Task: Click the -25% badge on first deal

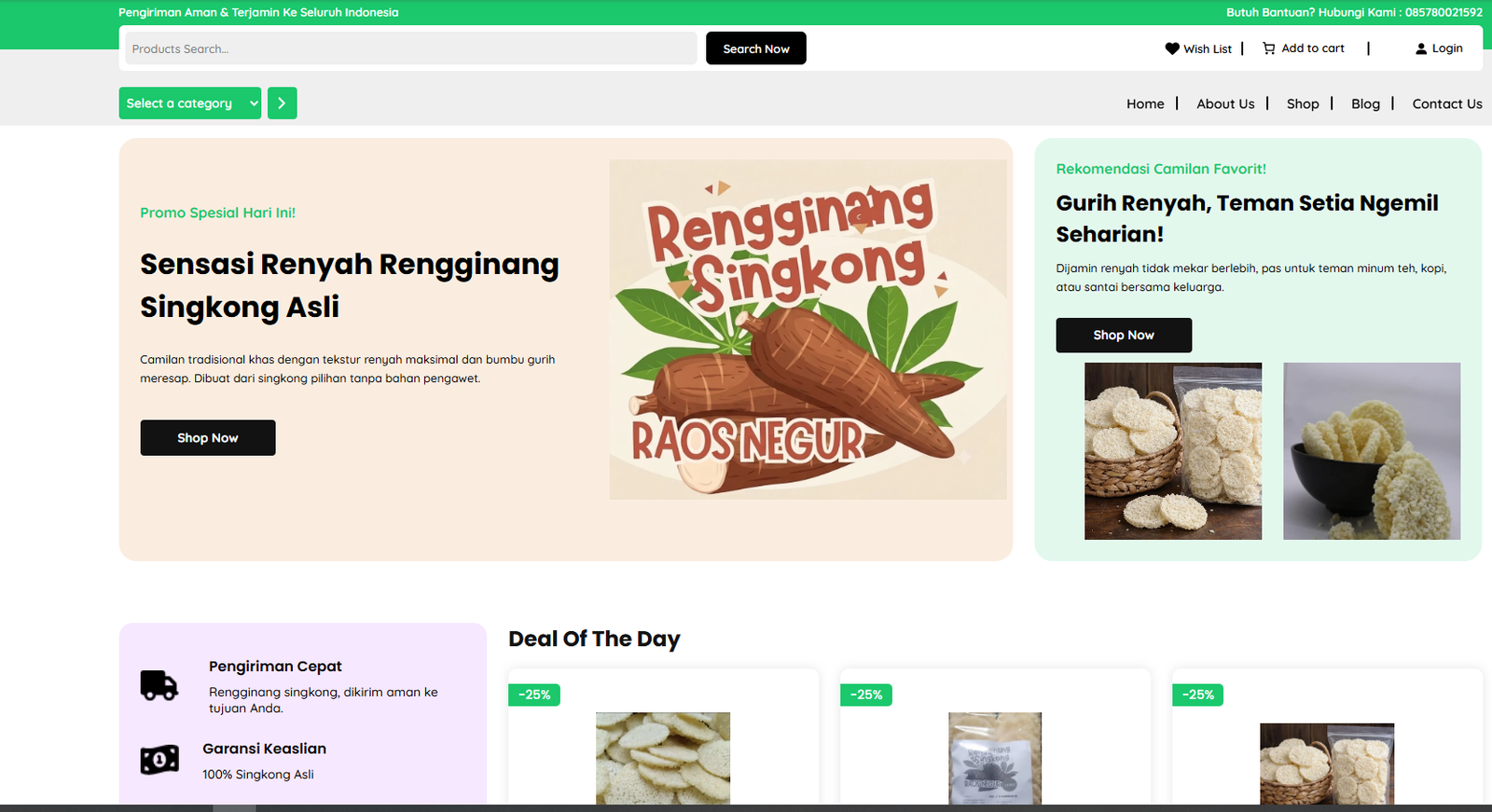Action: [534, 695]
